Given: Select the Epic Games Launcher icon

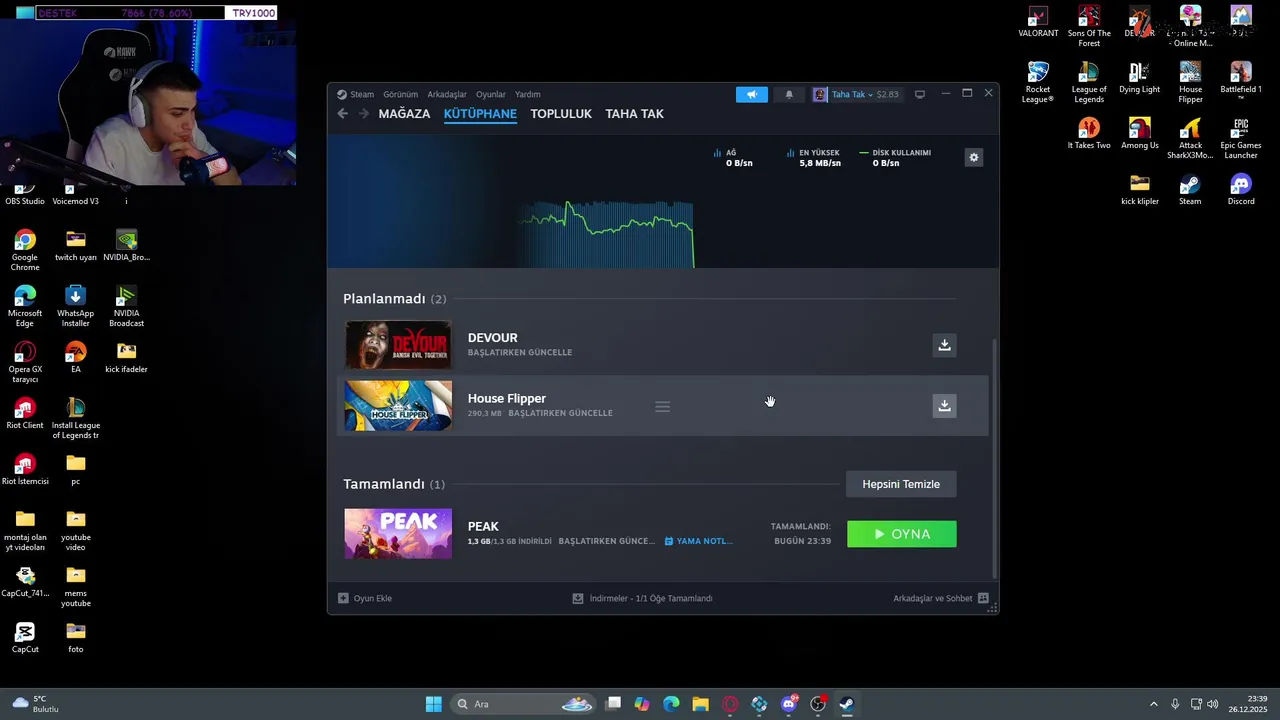Looking at the screenshot, I should click(x=1241, y=139).
